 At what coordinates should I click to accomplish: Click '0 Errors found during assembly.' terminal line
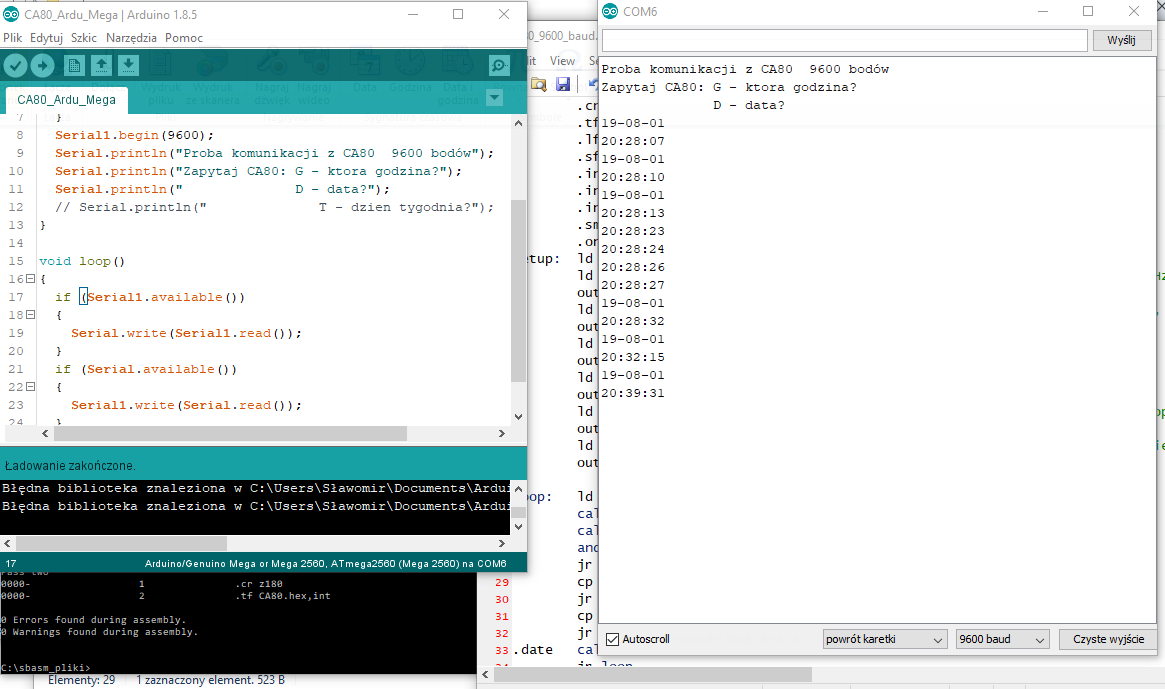tap(94, 620)
